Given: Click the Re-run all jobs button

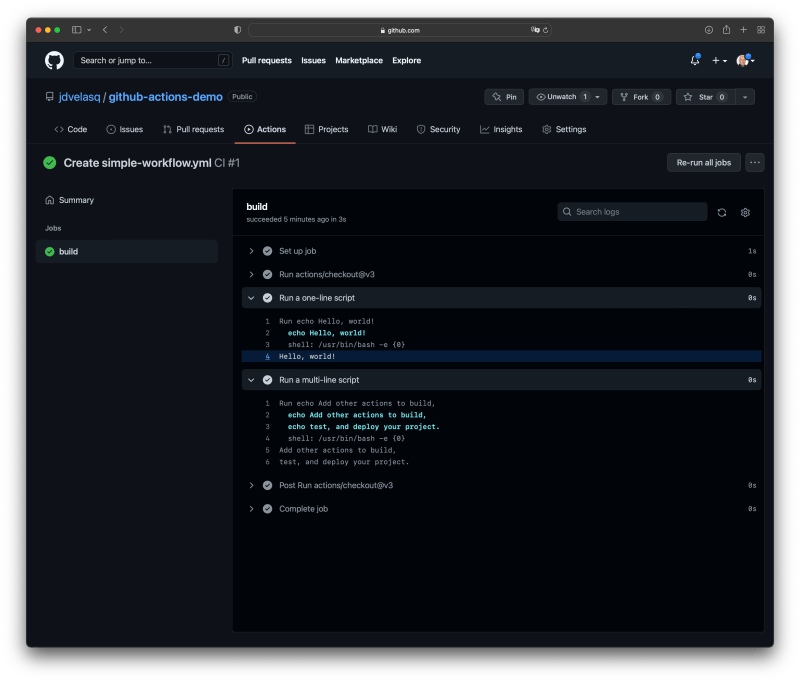Looking at the screenshot, I should click(x=703, y=162).
